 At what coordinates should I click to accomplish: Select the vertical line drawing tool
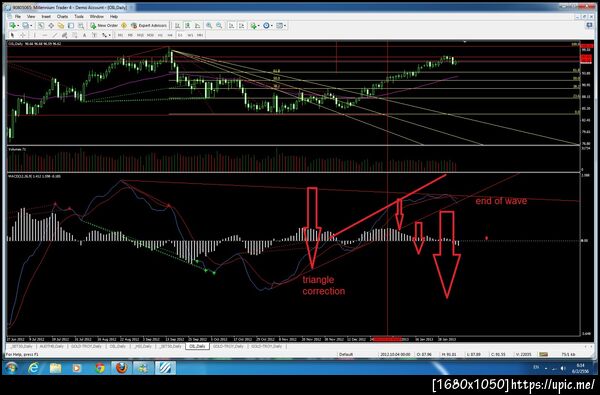34,35
